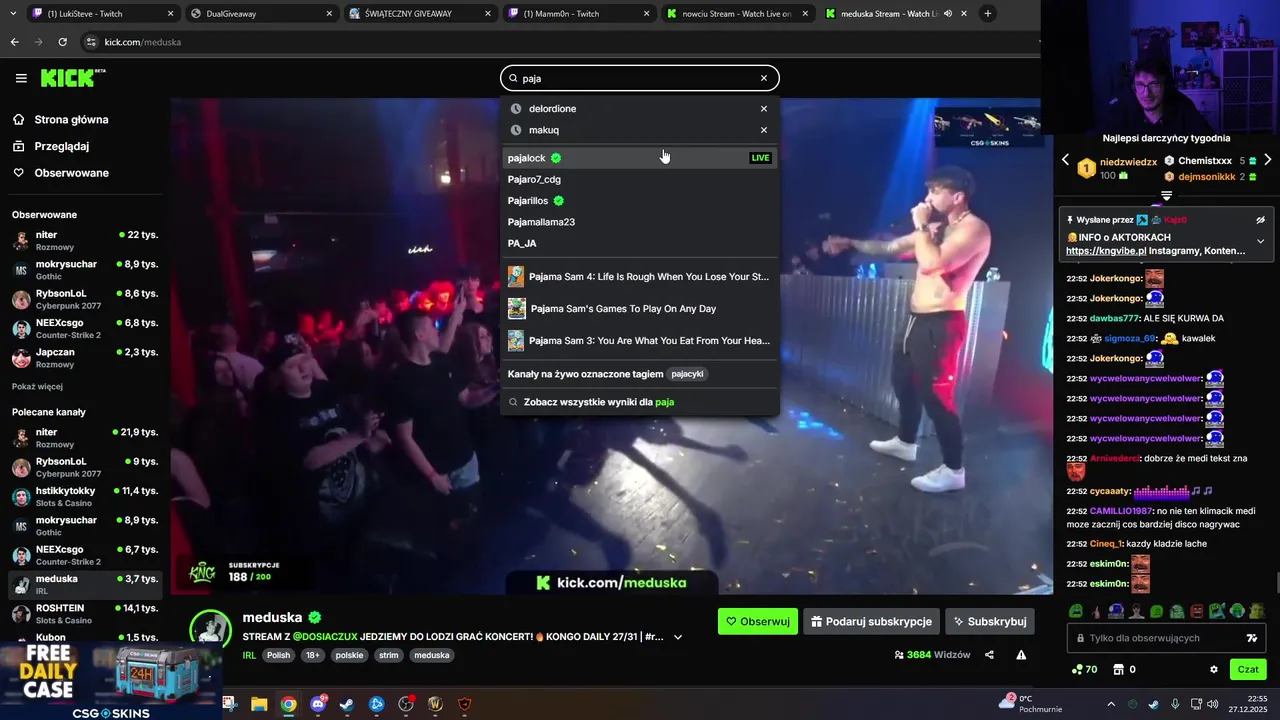Select the pajalock live channel suggestion
The width and height of the screenshot is (1280, 720).
point(640,158)
